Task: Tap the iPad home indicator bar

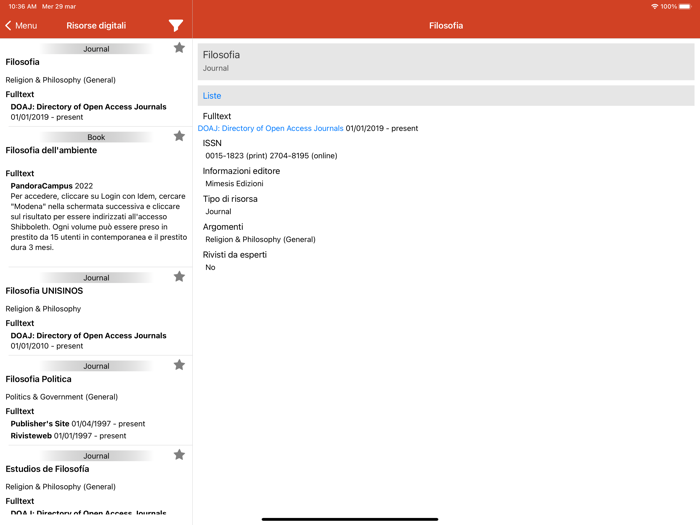Action: (x=350, y=519)
